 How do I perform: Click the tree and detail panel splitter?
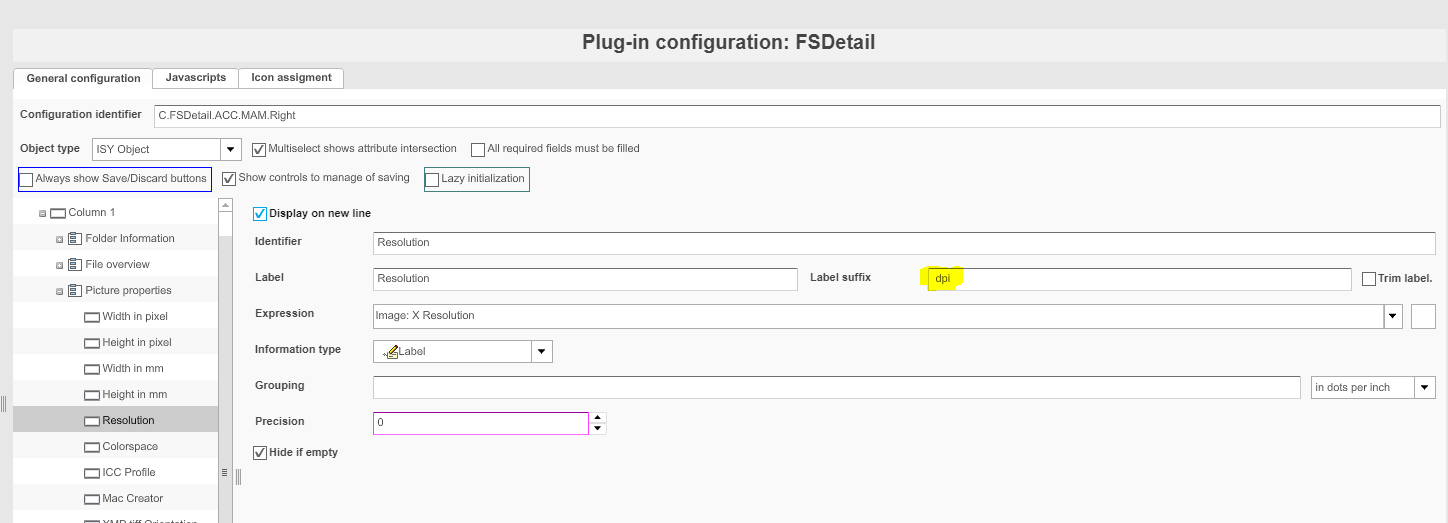[x=238, y=478]
